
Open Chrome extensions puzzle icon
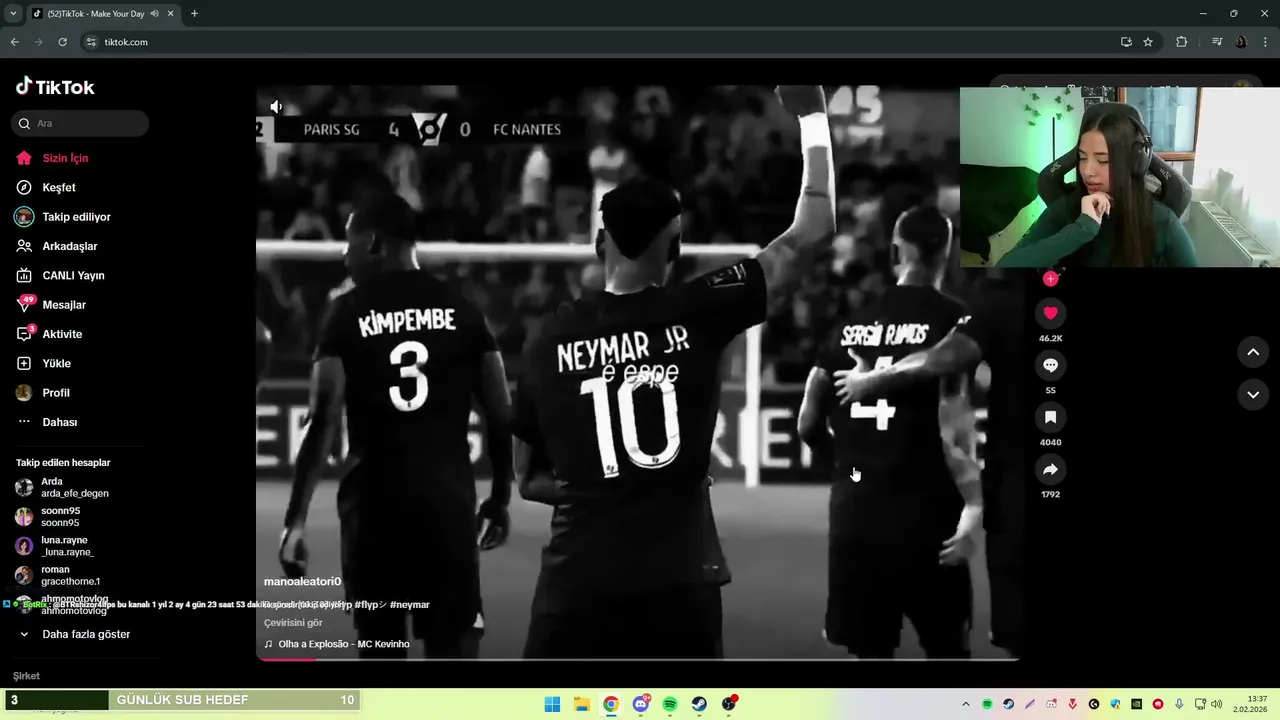coord(1182,42)
